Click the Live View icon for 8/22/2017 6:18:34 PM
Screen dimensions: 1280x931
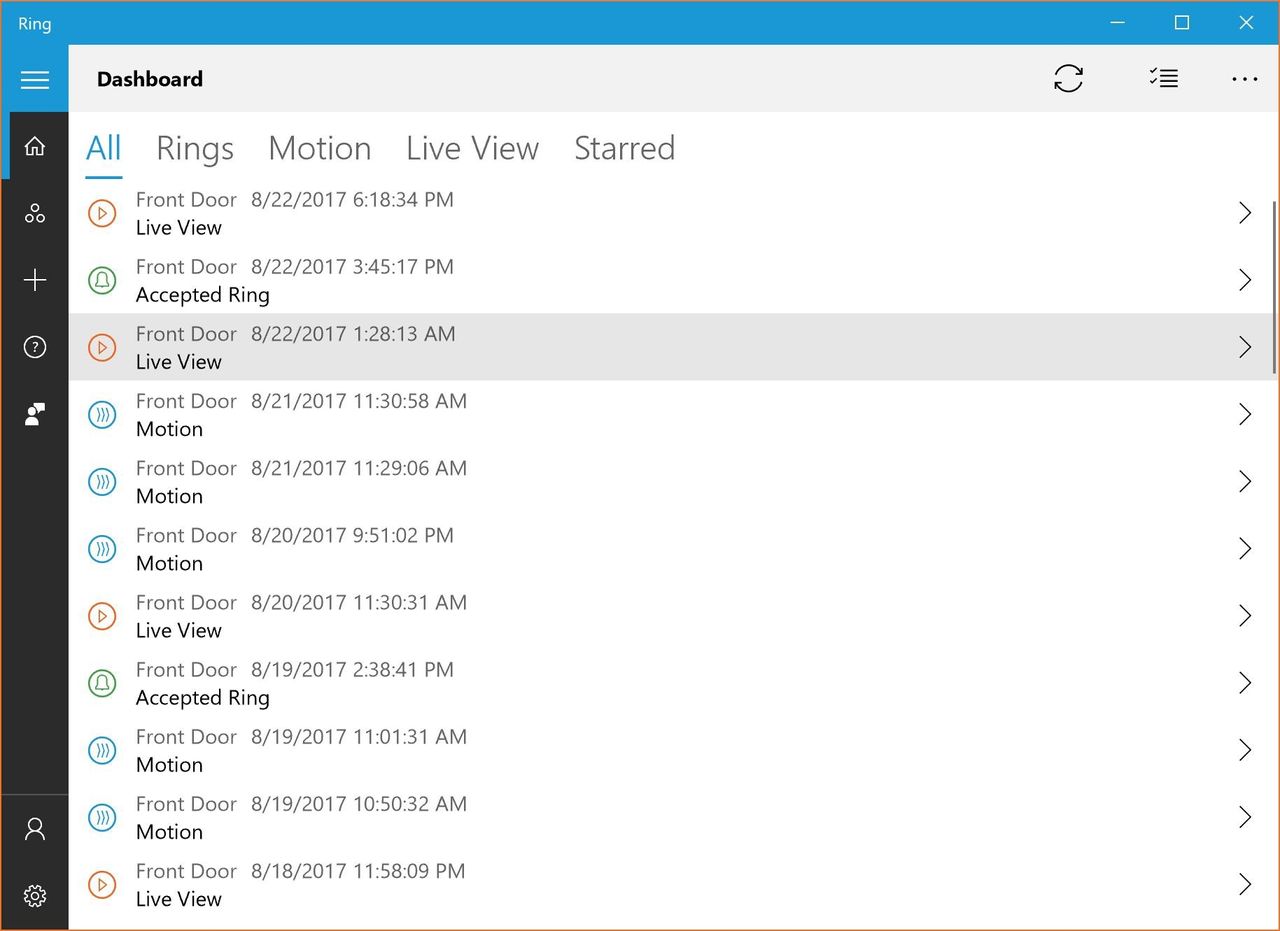[102, 213]
